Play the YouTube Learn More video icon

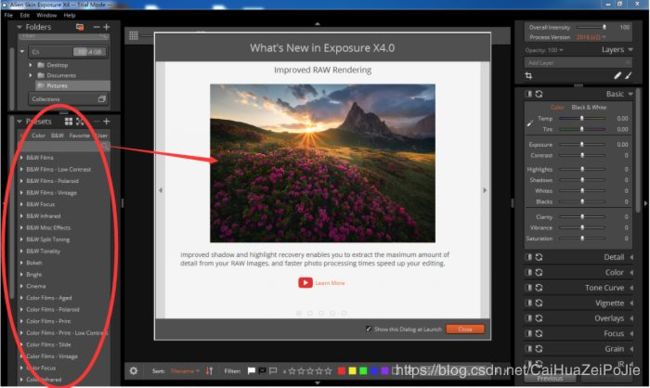click(306, 283)
